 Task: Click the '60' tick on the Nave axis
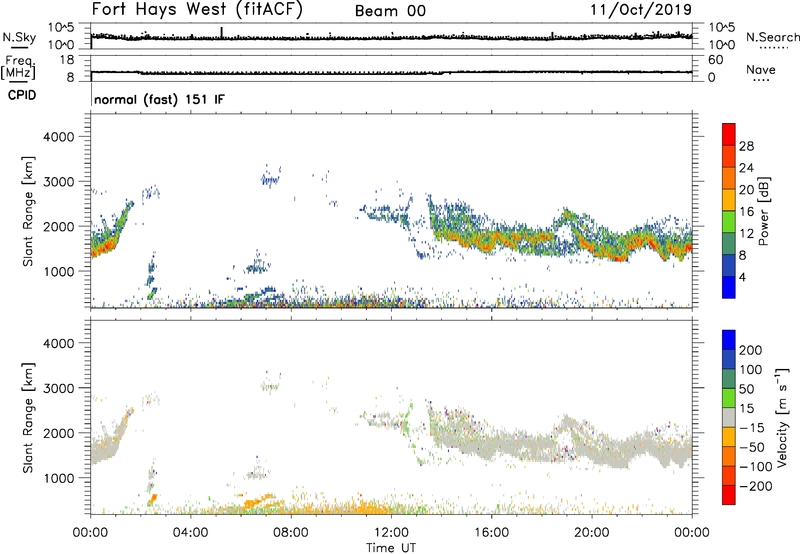715,60
